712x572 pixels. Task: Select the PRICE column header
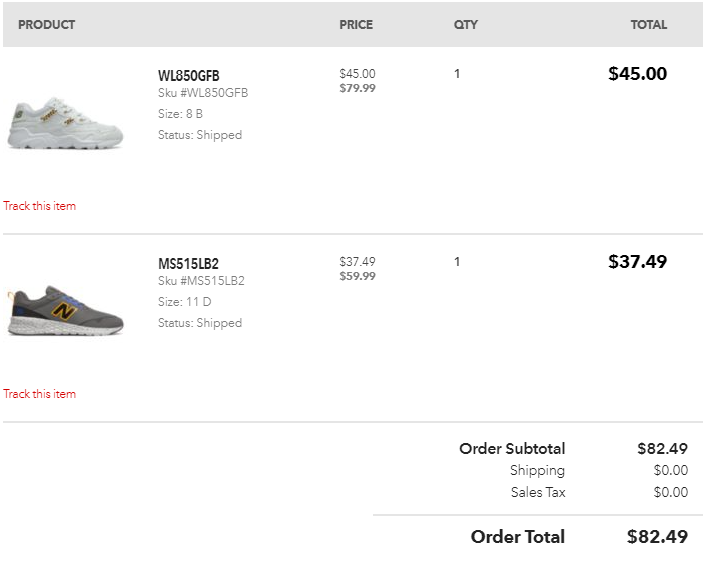tap(356, 25)
